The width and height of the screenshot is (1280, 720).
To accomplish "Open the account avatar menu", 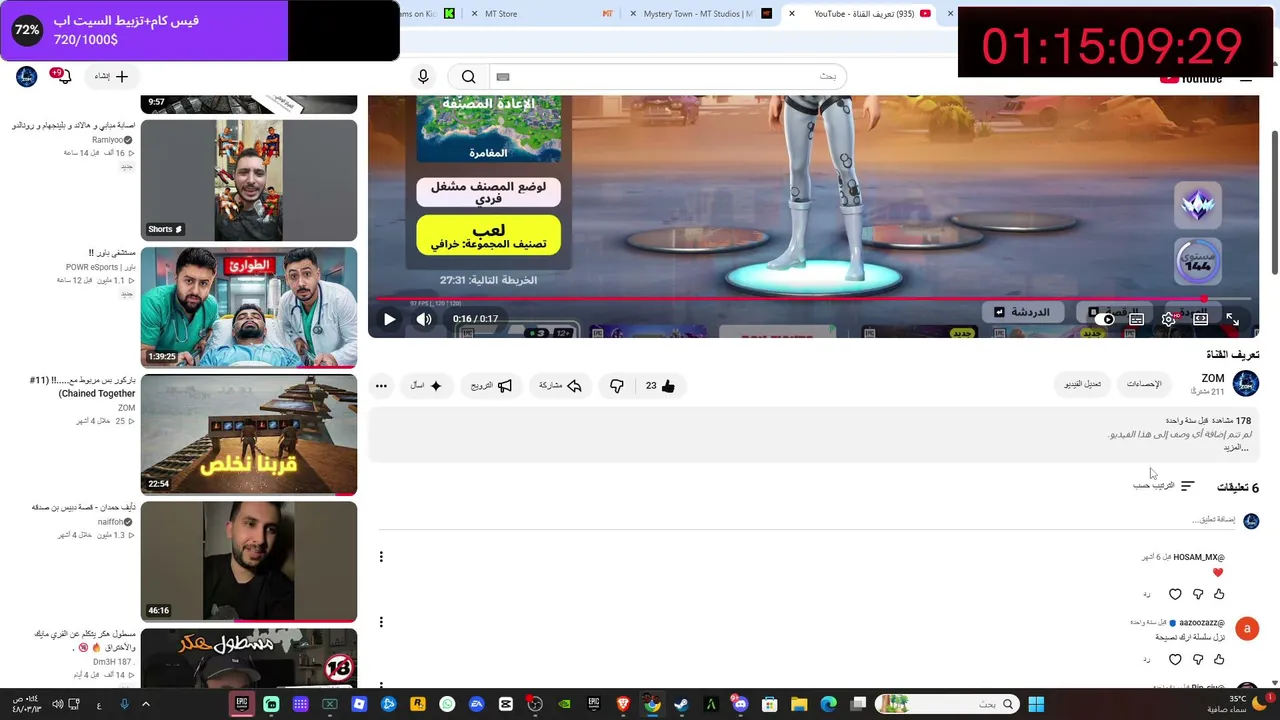I will coord(27,77).
